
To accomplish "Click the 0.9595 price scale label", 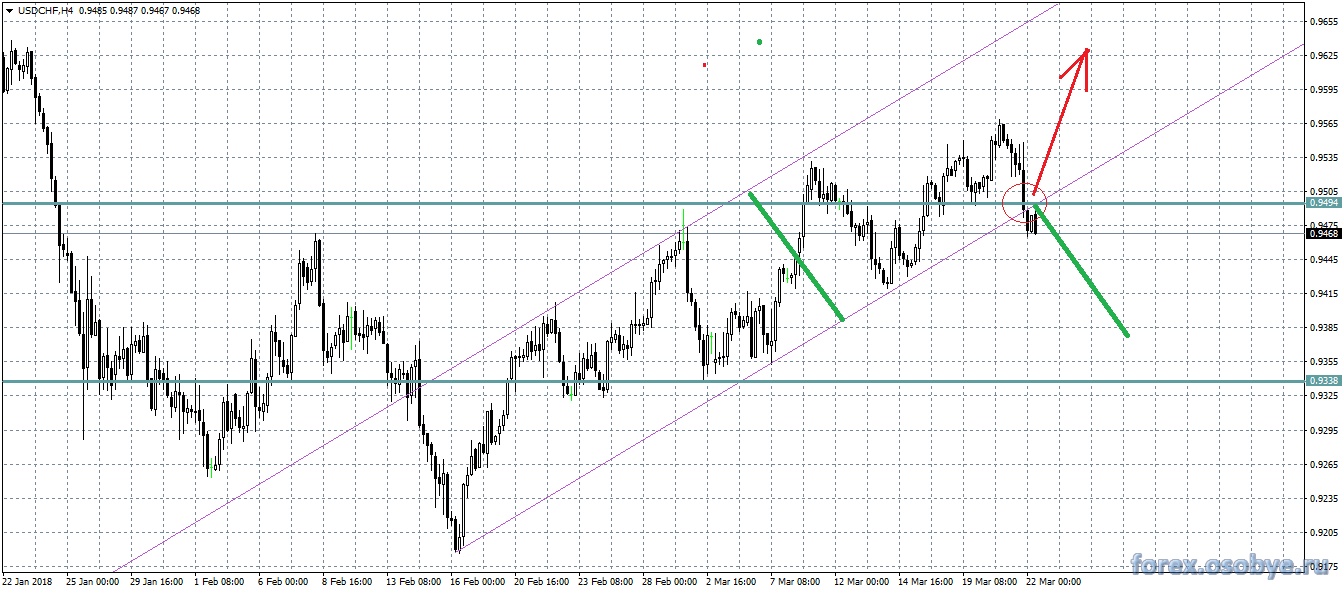I will (x=1323, y=89).
